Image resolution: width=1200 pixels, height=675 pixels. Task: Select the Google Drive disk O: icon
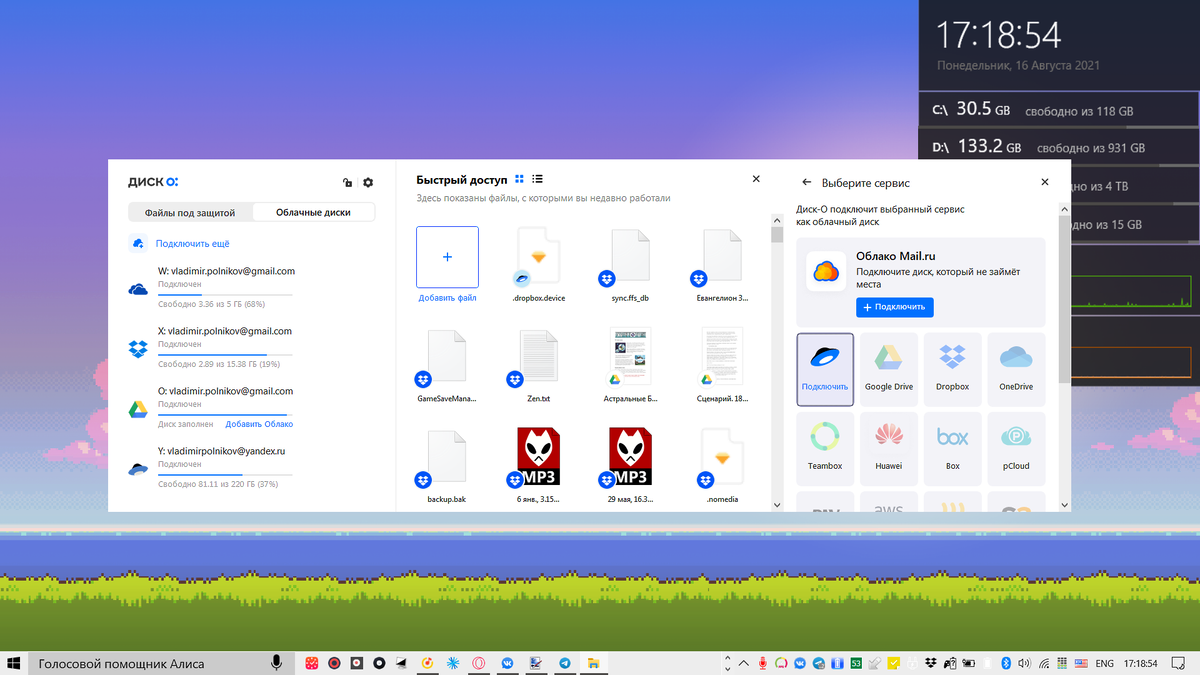pyautogui.click(x=138, y=410)
